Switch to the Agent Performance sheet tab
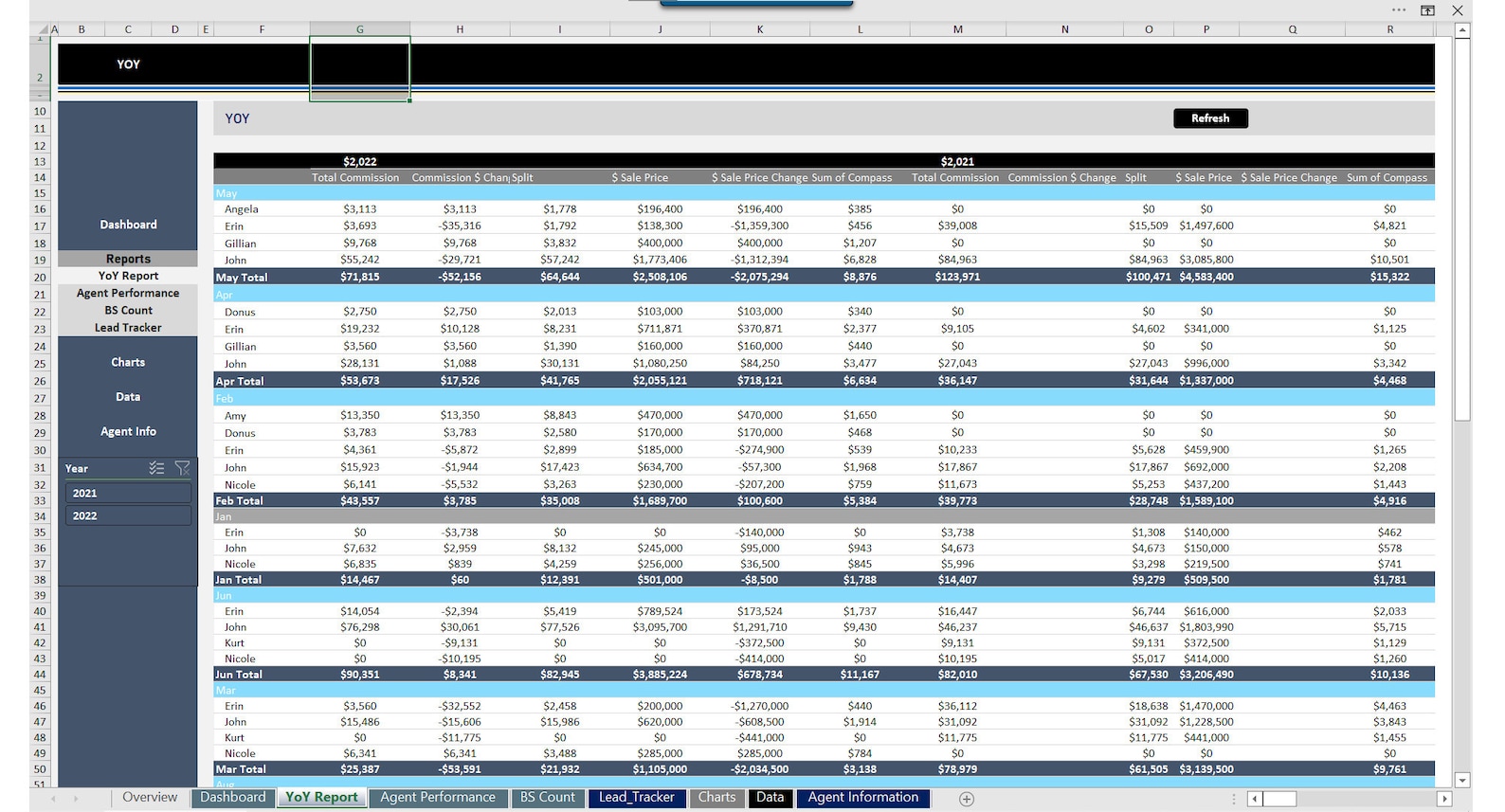Viewport: 1505px width, 812px height. (438, 798)
